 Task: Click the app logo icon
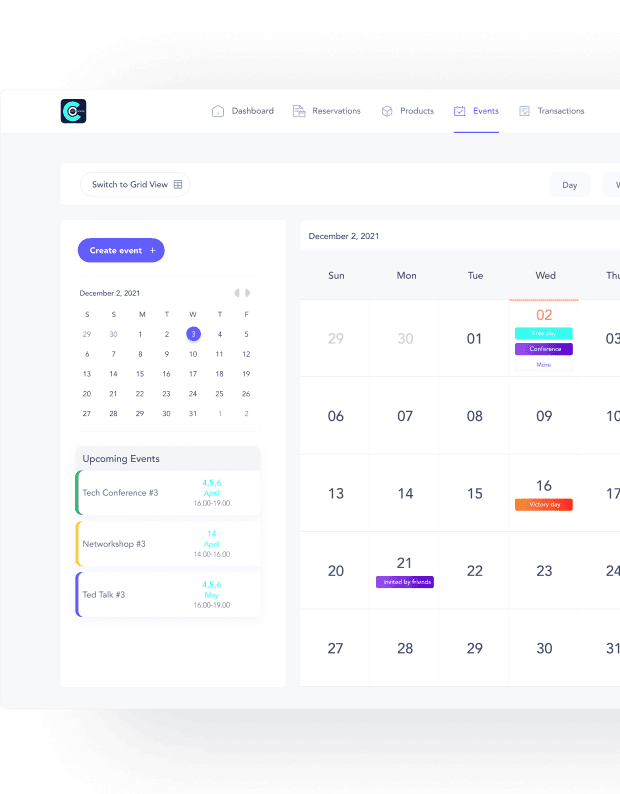pyautogui.click(x=74, y=111)
